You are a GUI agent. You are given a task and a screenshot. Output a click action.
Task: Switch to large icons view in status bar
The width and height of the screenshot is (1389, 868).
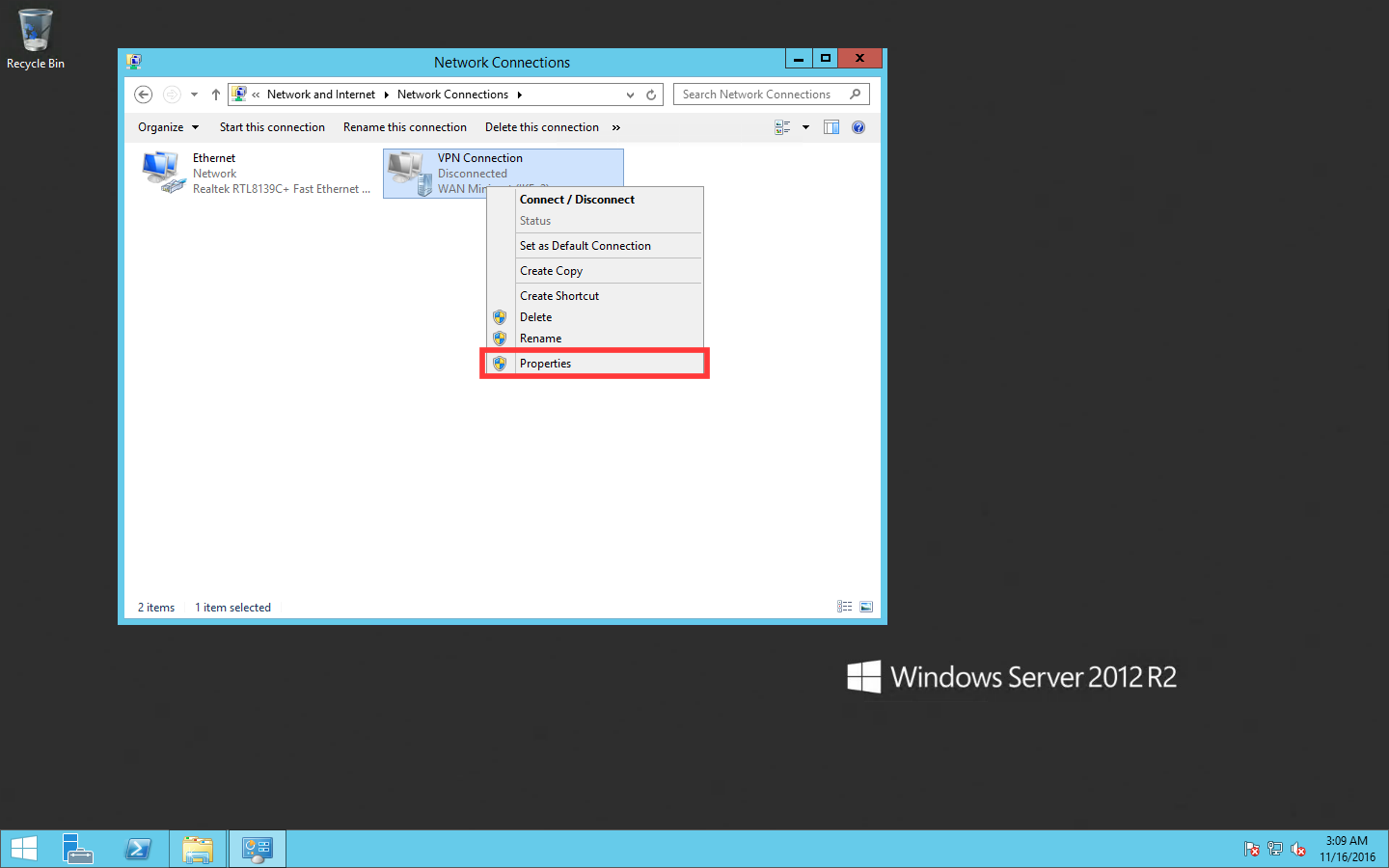[866, 607]
